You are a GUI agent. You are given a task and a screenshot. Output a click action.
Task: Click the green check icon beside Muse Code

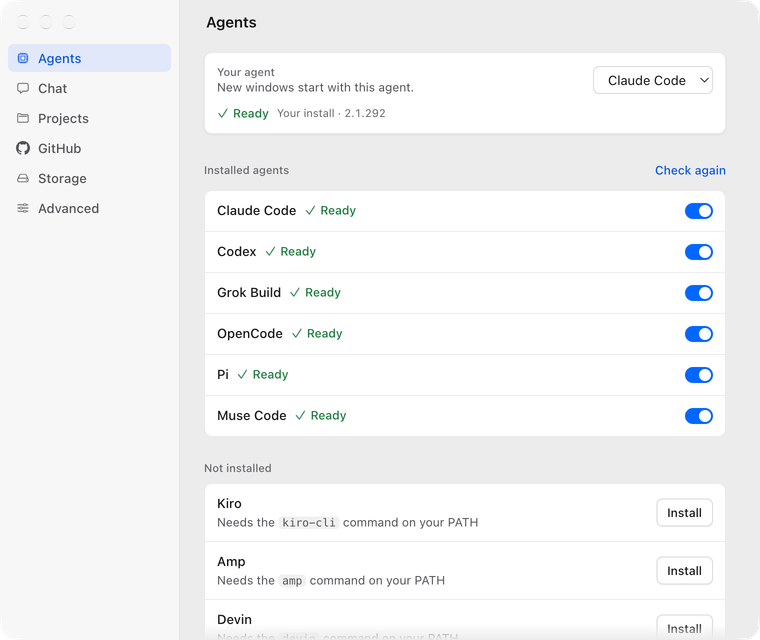tap(301, 416)
